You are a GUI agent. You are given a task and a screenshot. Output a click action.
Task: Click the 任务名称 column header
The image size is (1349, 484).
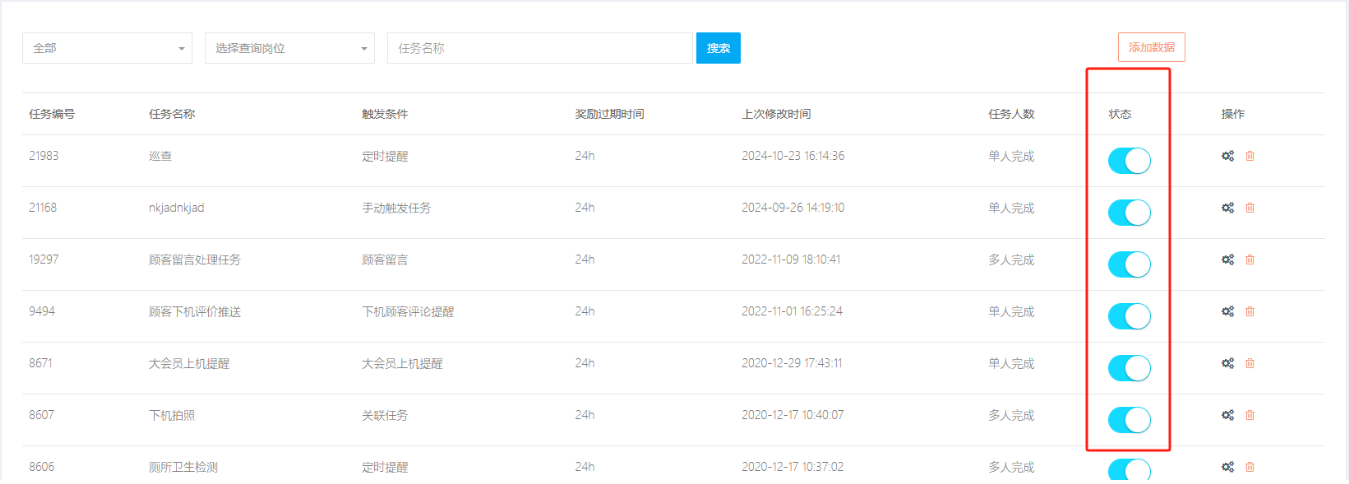[x=172, y=114]
